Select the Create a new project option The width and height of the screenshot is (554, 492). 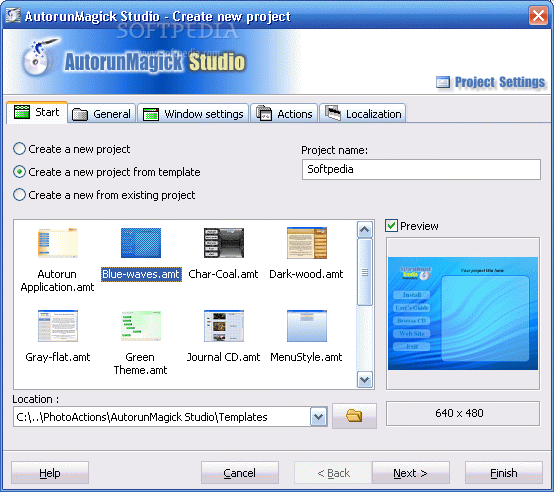click(x=72, y=149)
